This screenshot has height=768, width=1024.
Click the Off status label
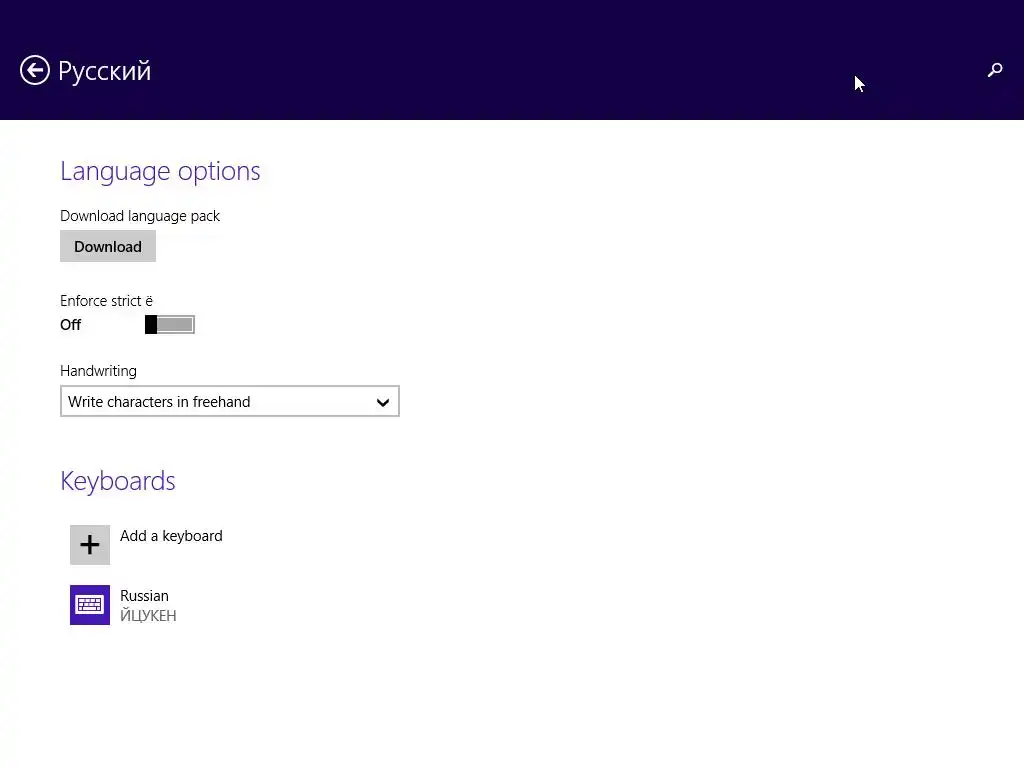pyautogui.click(x=71, y=325)
